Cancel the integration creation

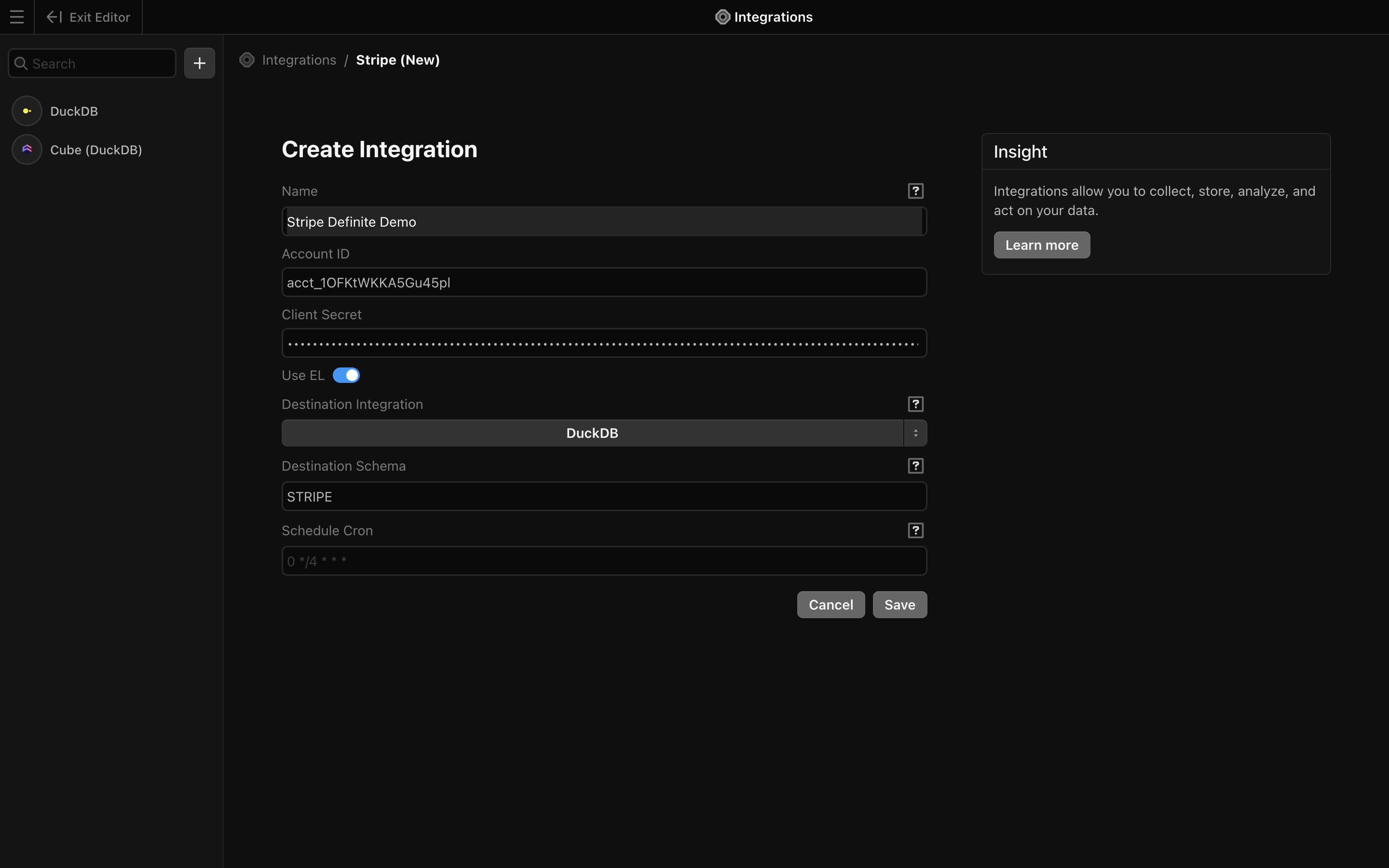[831, 605]
